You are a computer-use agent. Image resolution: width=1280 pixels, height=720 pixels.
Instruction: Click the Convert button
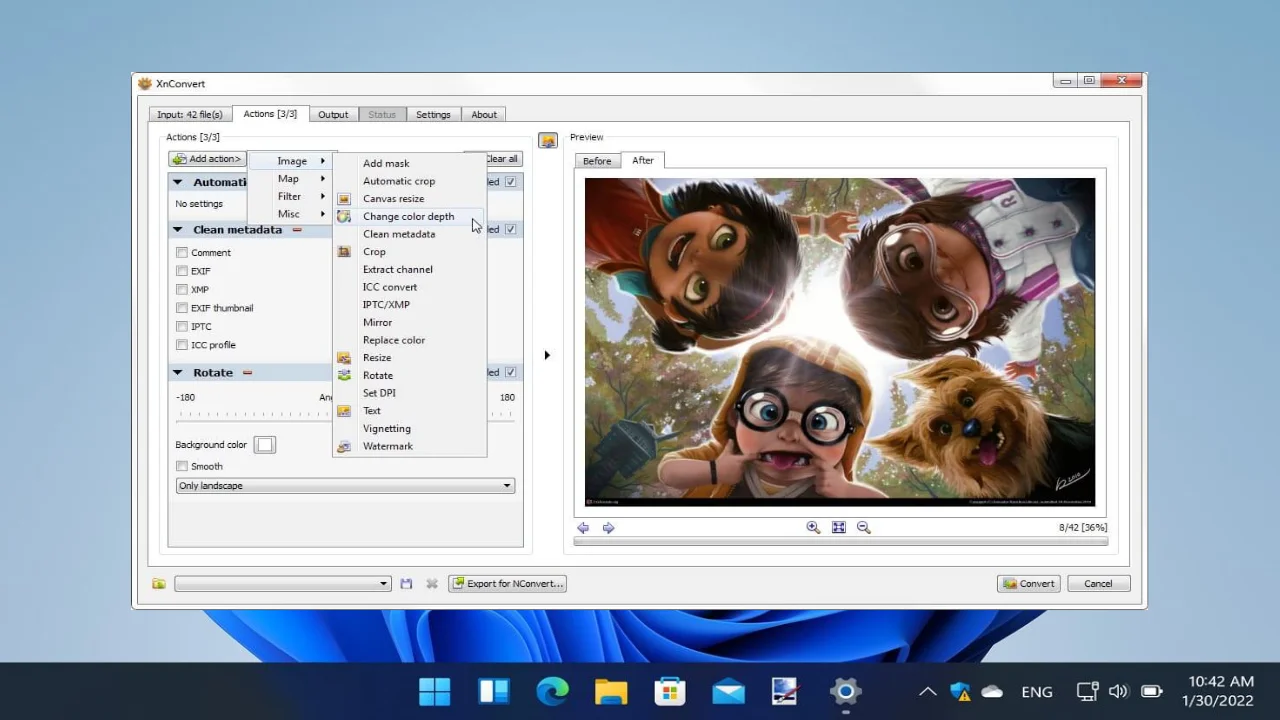point(1029,583)
